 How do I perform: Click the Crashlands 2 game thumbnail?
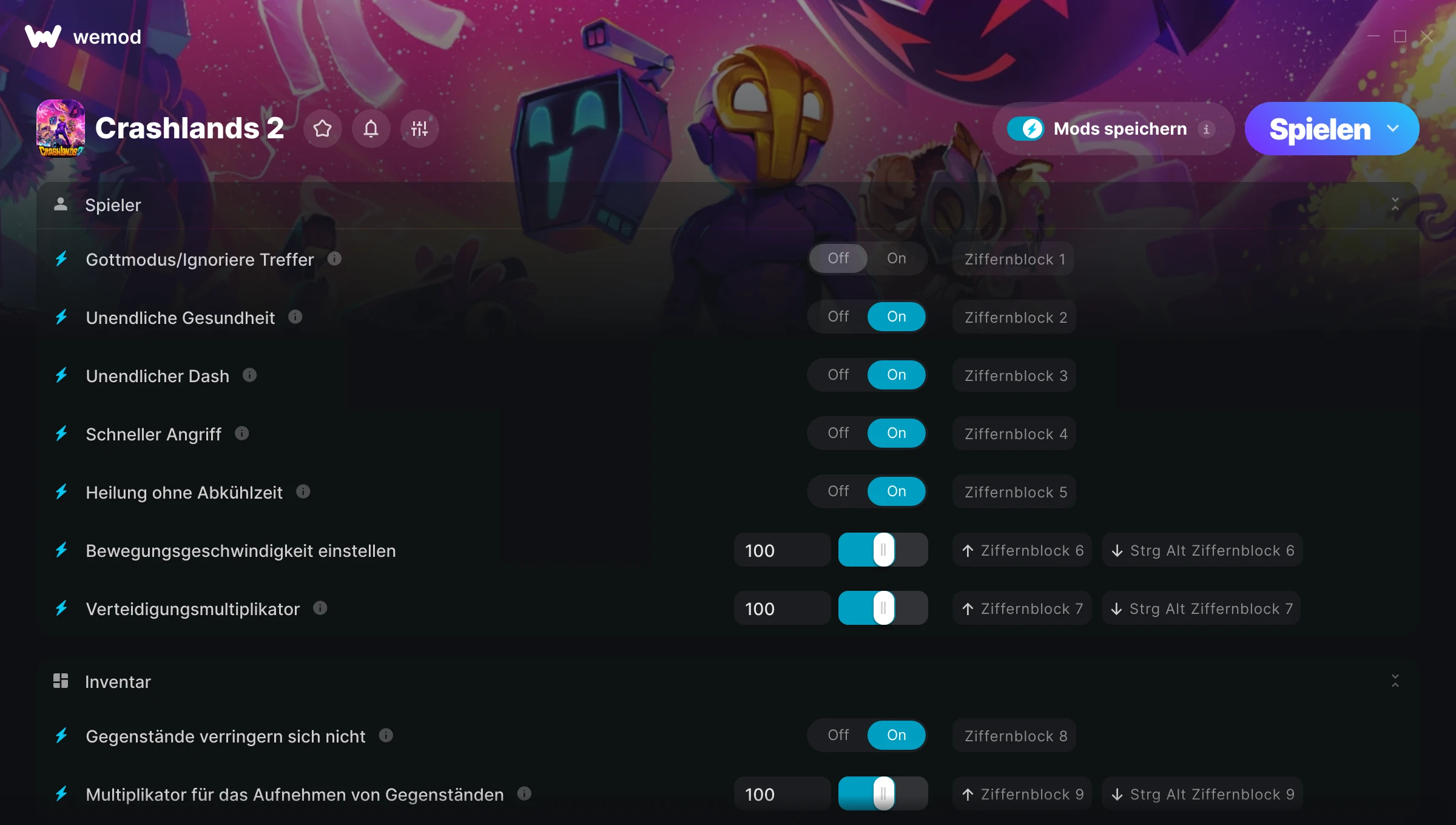click(61, 128)
